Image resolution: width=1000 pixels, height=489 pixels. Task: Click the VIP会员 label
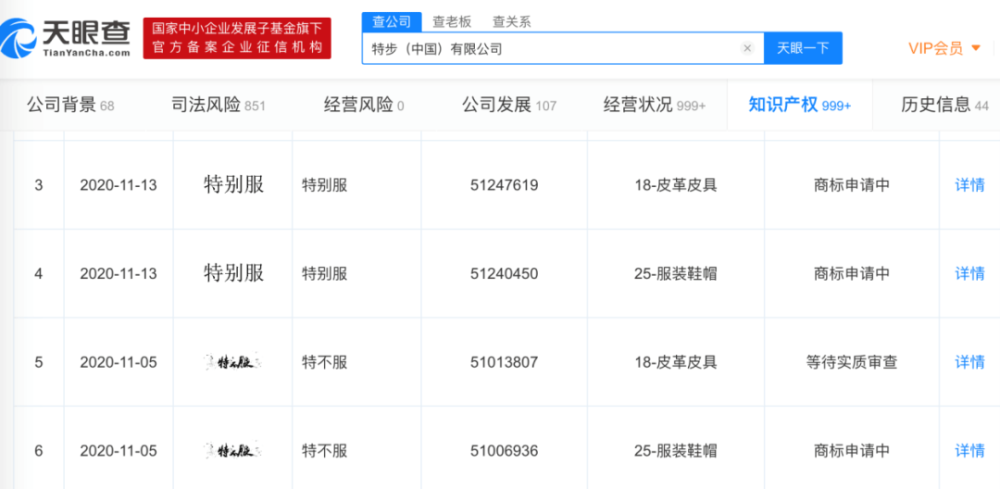[936, 48]
